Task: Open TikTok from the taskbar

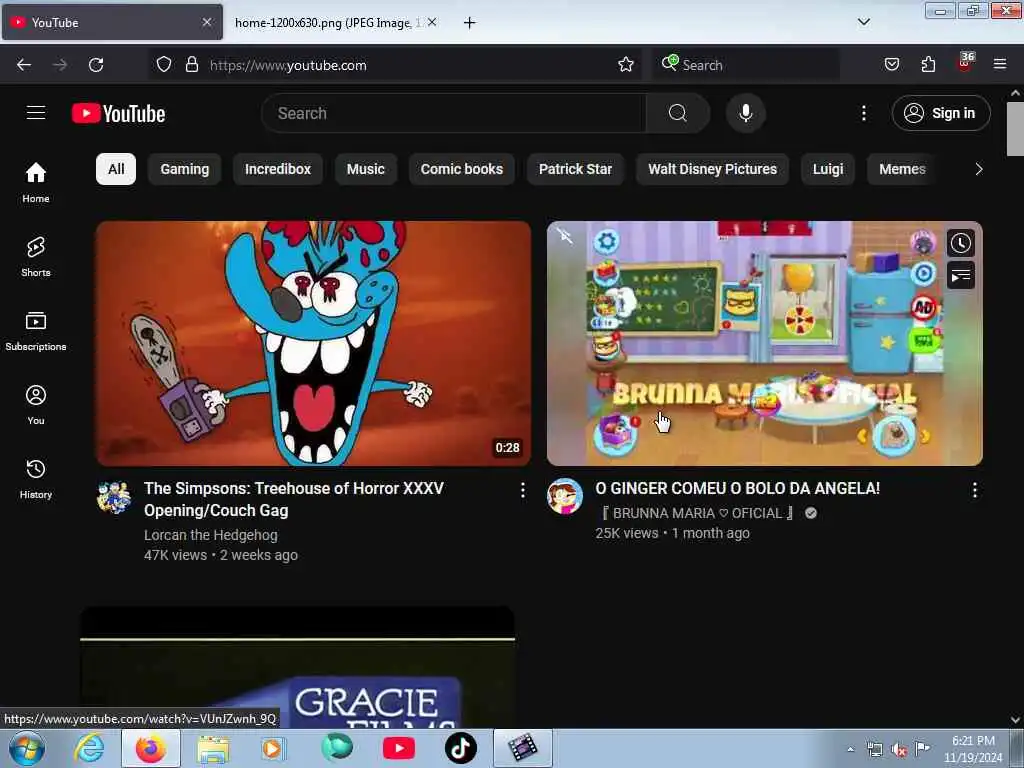Action: pos(460,748)
